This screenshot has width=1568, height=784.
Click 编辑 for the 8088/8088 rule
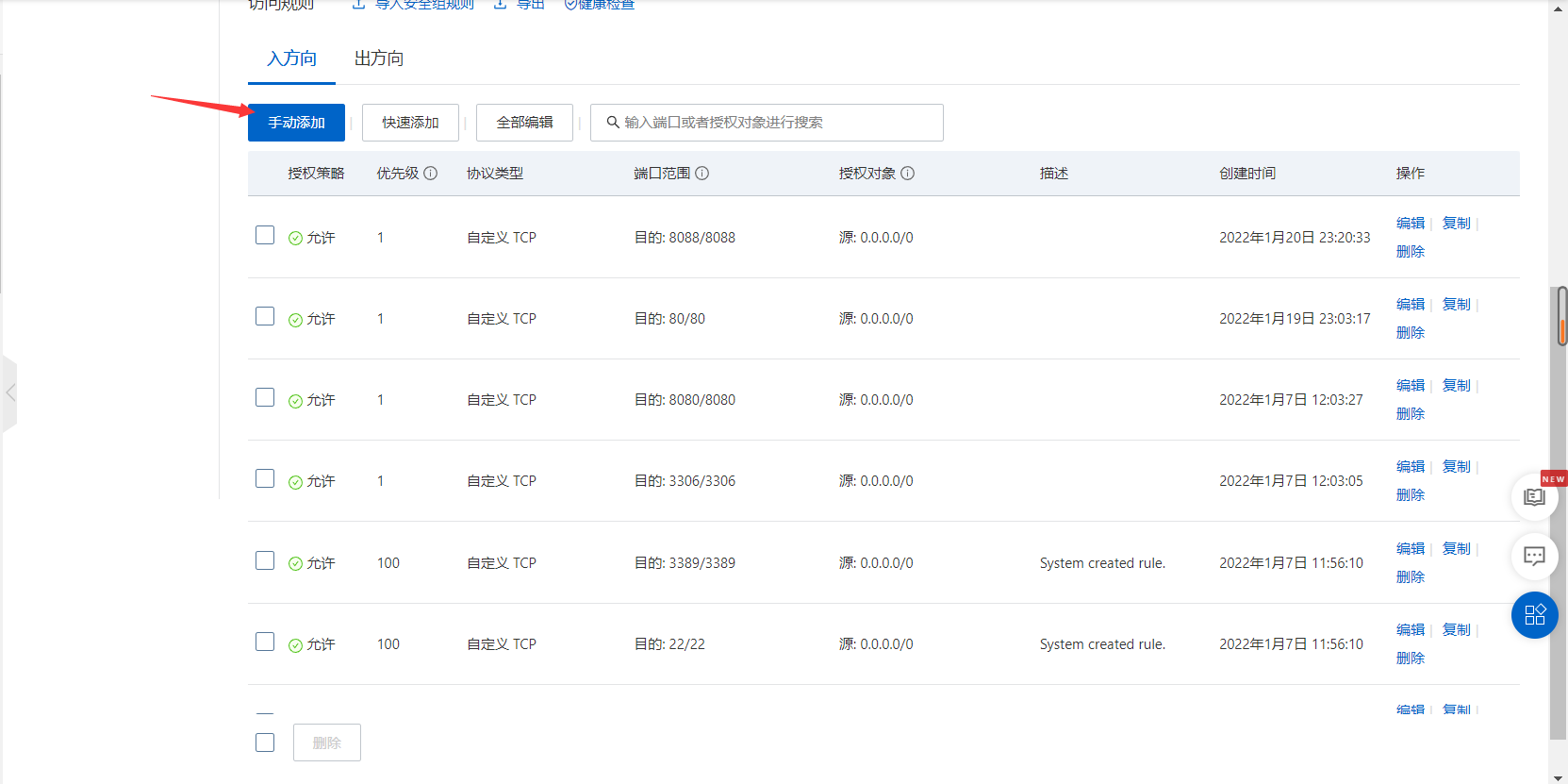pyautogui.click(x=1411, y=224)
